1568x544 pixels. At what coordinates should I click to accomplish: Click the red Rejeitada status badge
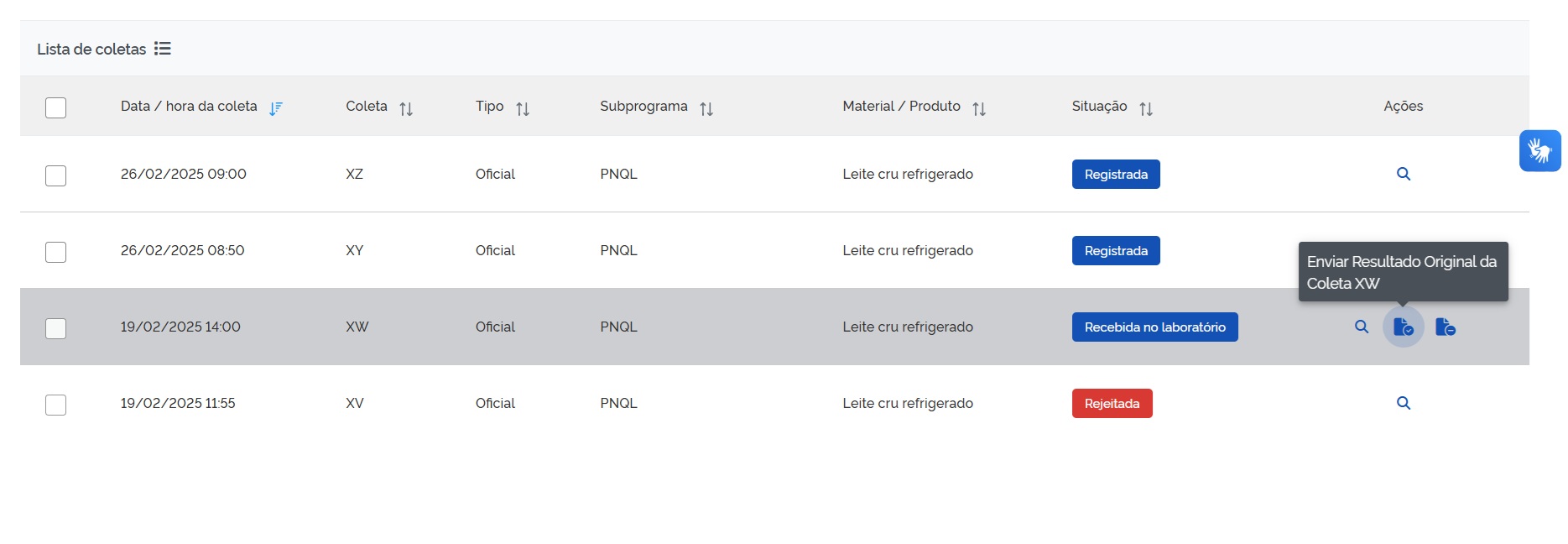[1112, 404]
